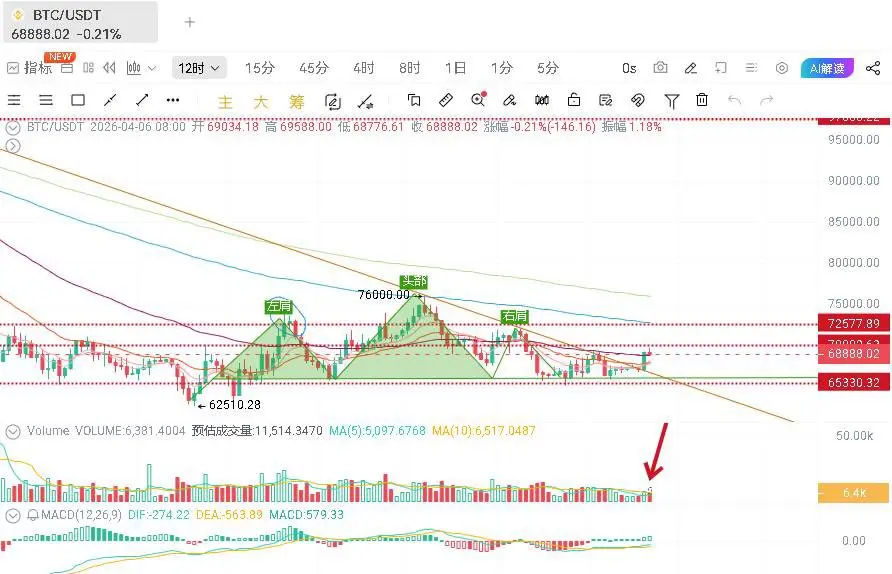Viewport: 892px width, 574px height.
Task: Toggle the drawing lock icon
Action: click(x=573, y=100)
